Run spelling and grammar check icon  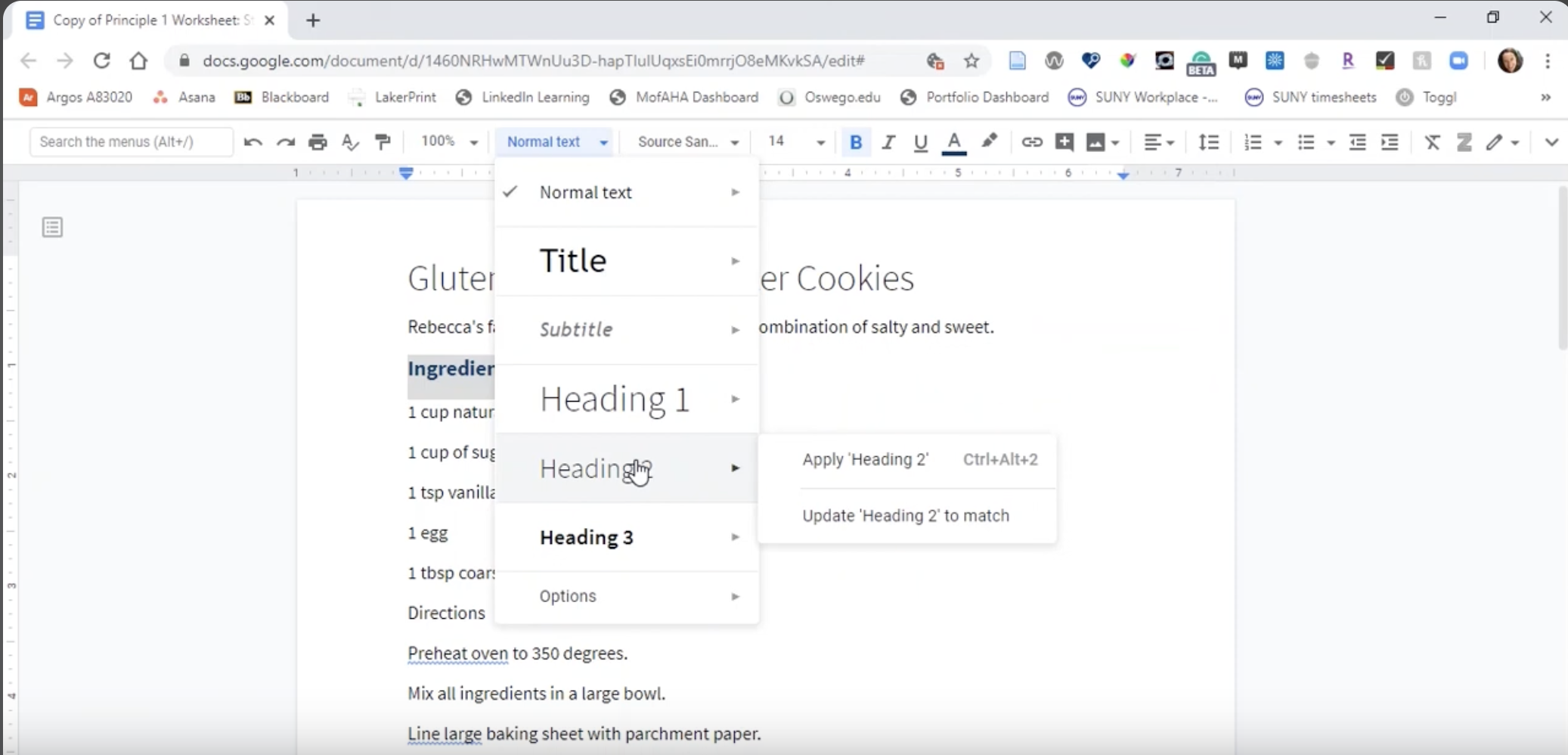point(350,142)
